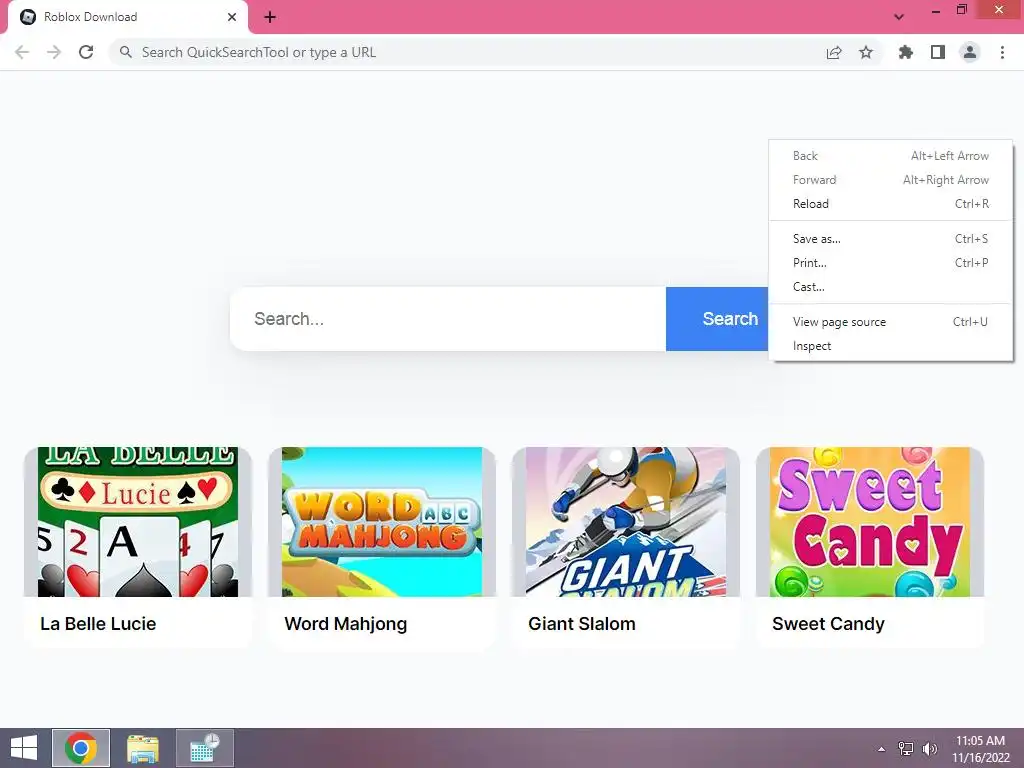Image resolution: width=1024 pixels, height=768 pixels.
Task: Choose Forward in the context menu
Action: pyautogui.click(x=891, y=180)
